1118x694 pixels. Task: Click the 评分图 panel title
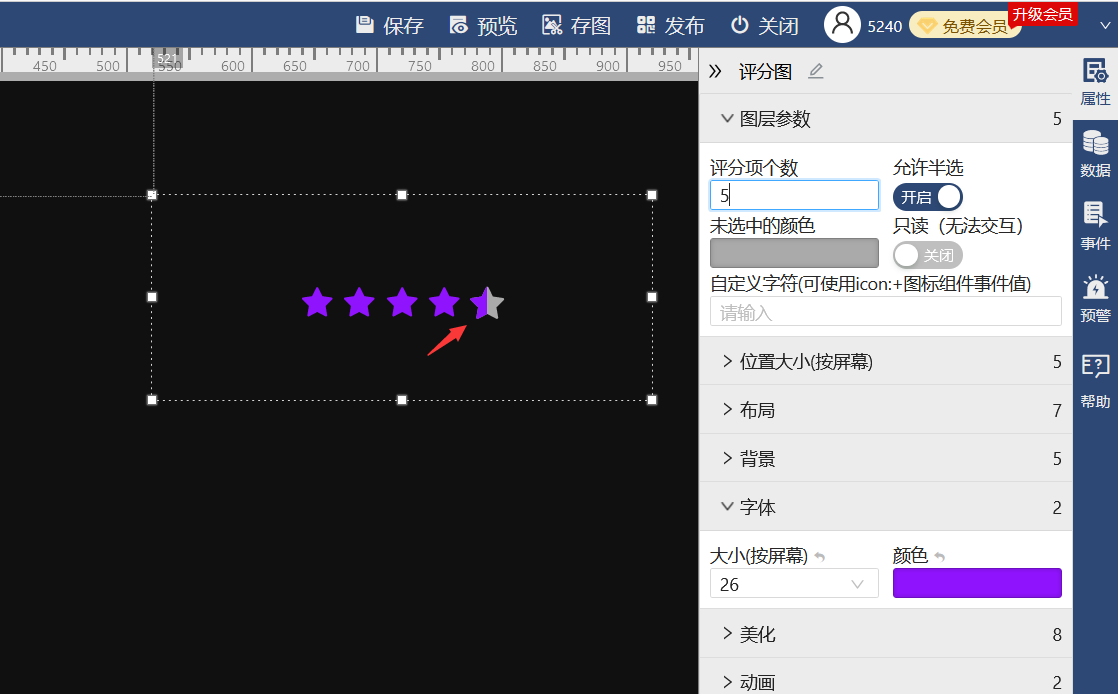pos(765,71)
